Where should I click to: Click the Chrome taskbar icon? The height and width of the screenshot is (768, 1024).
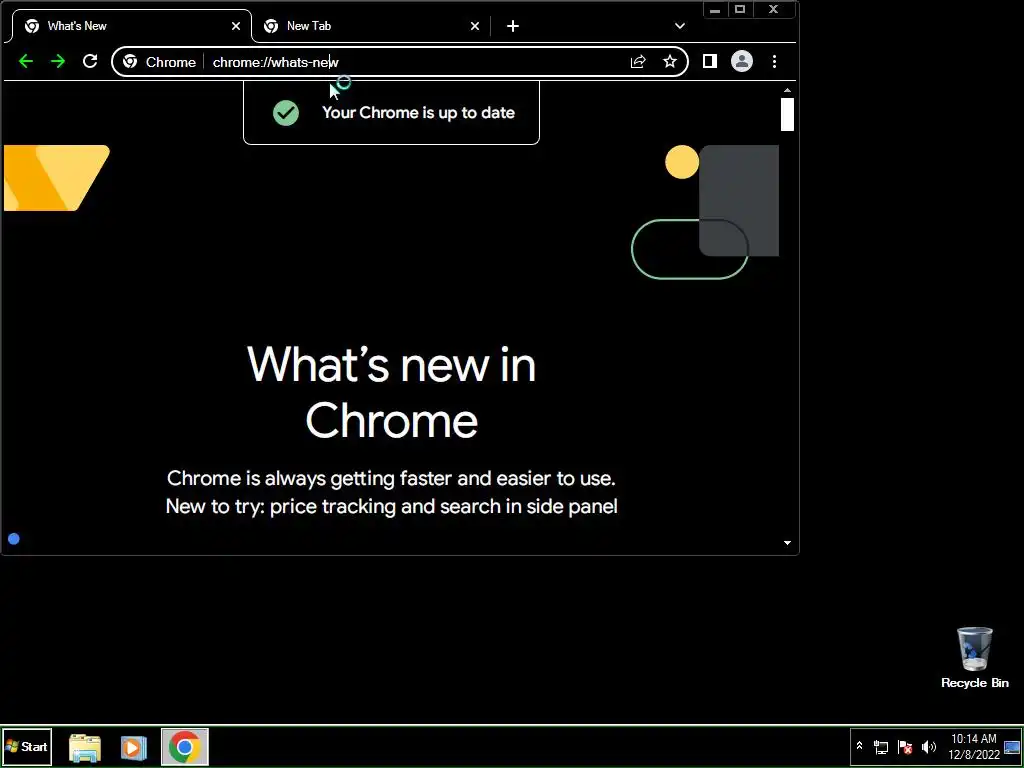tap(184, 747)
